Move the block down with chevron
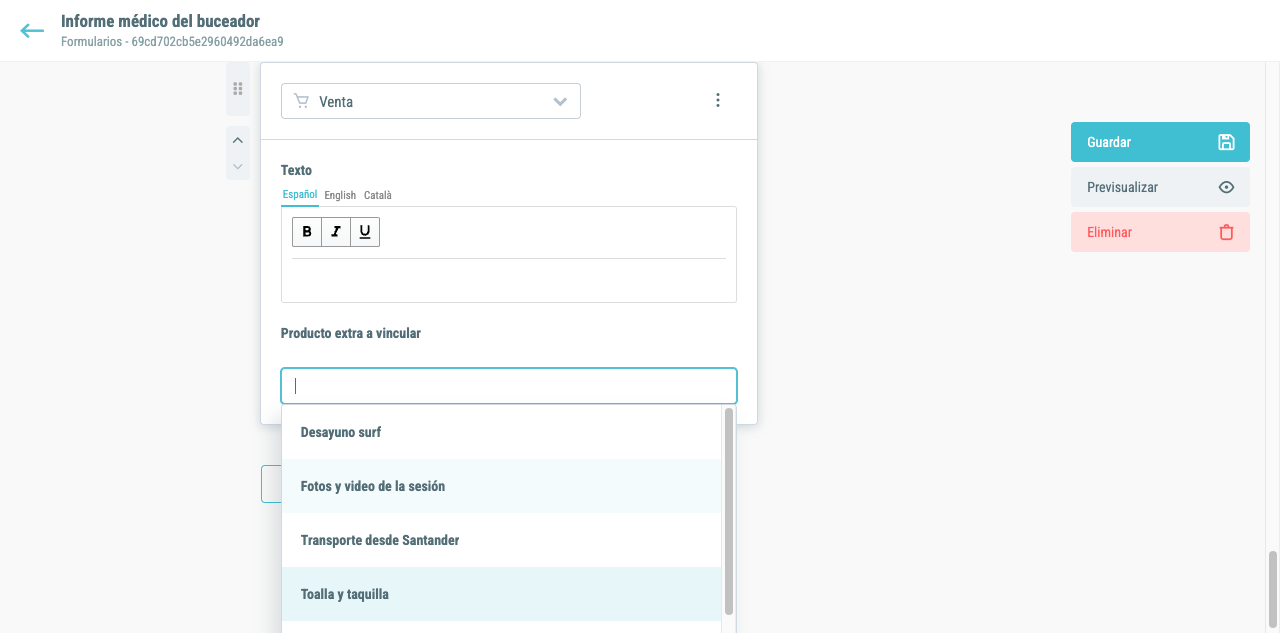This screenshot has height=633, width=1280. [238, 166]
